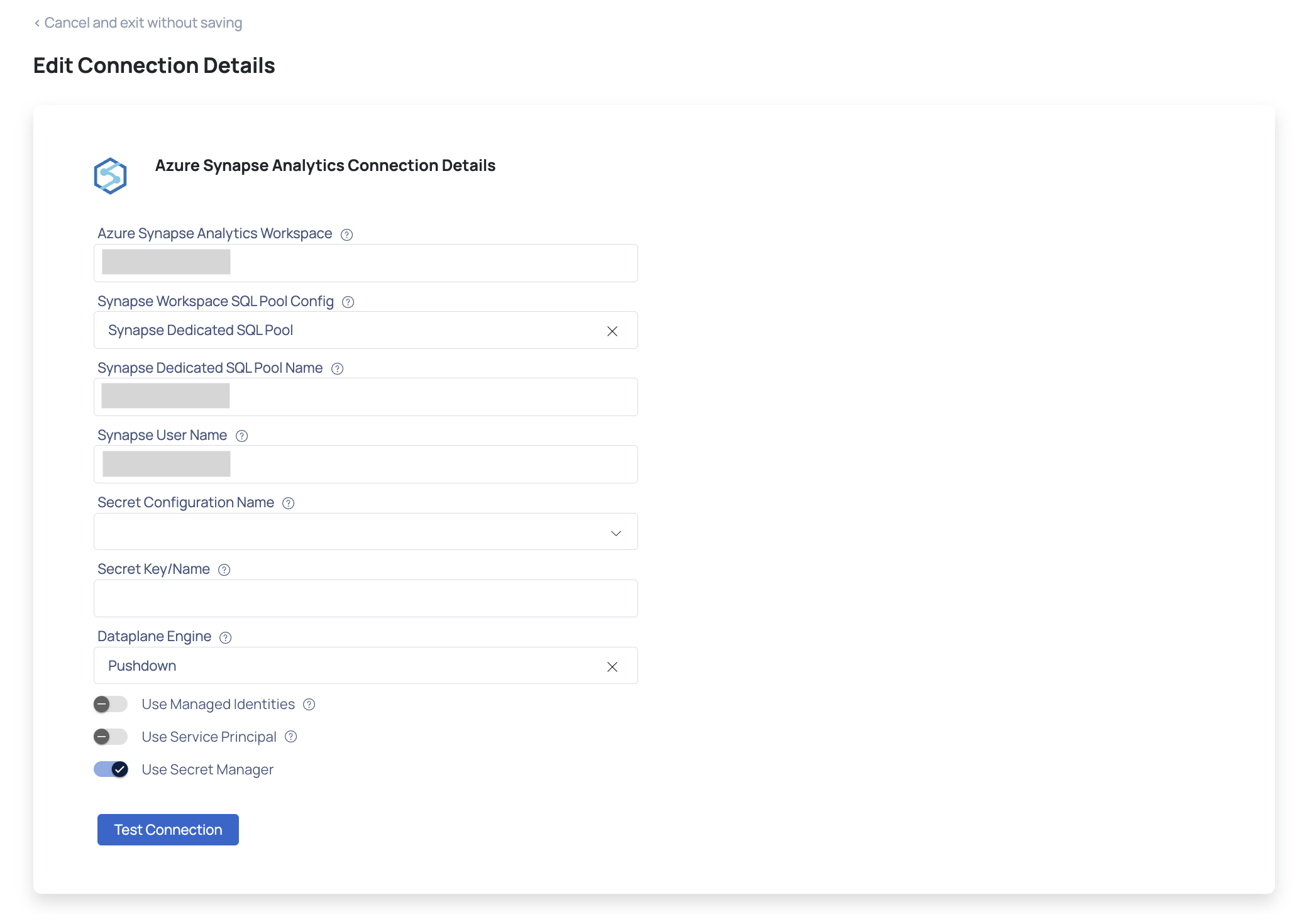
Task: Open help icon for Secret Configuration Name
Action: (289, 503)
